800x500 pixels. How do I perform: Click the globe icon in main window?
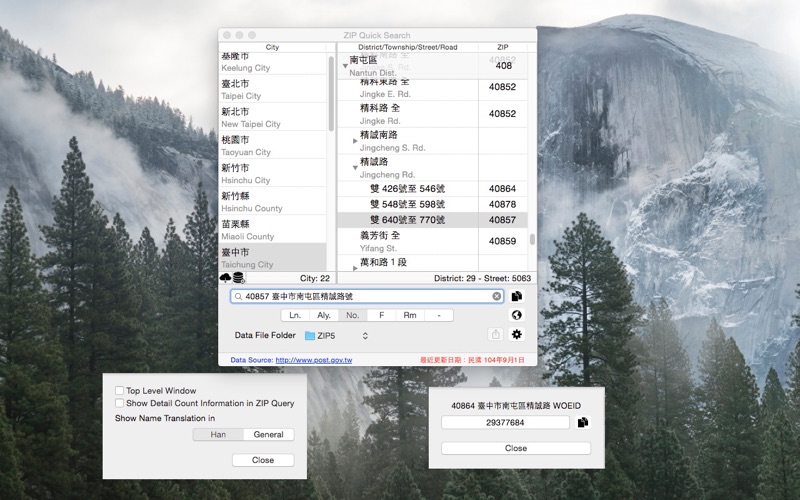516,315
